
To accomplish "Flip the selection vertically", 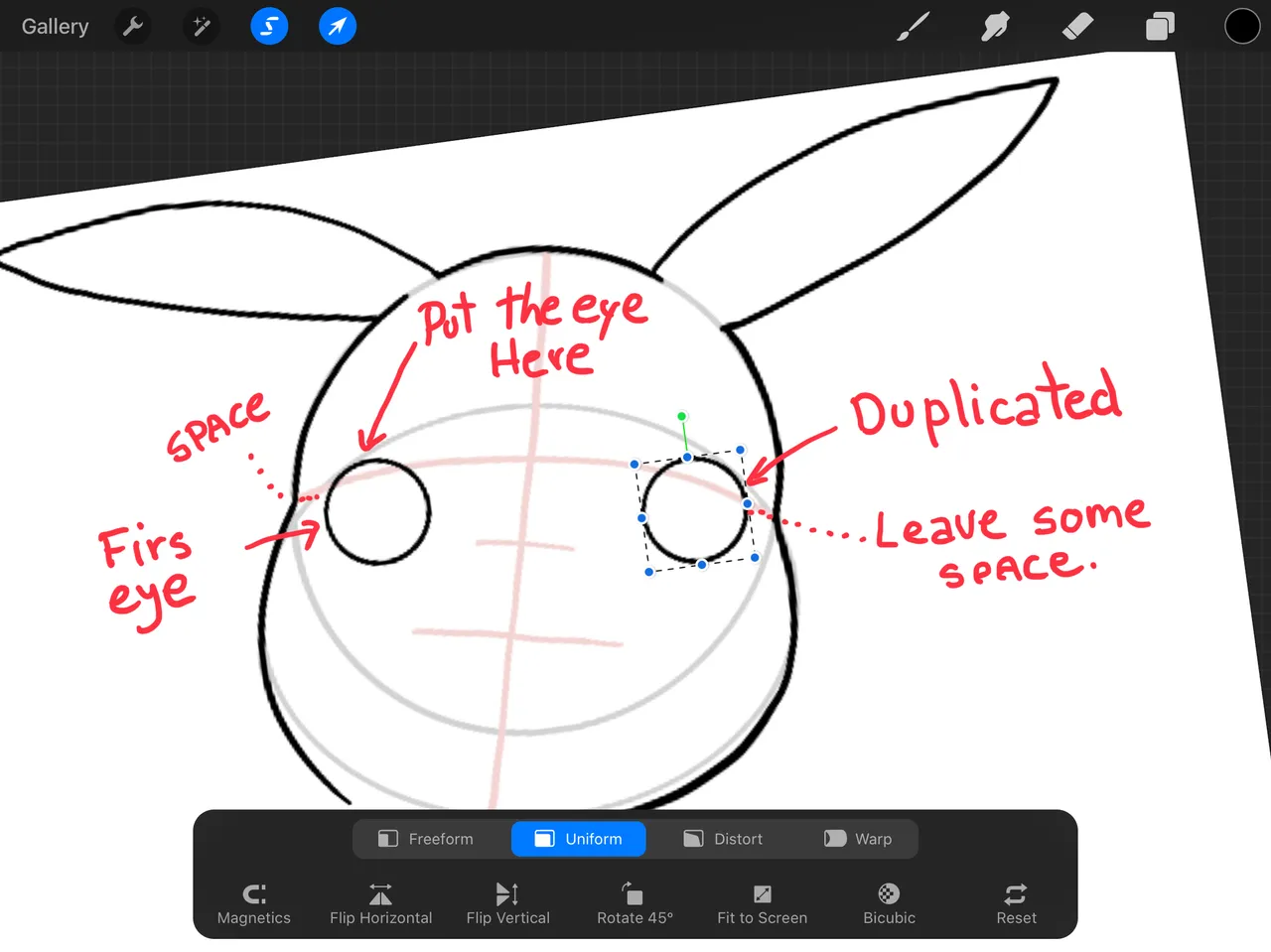I will point(508,904).
